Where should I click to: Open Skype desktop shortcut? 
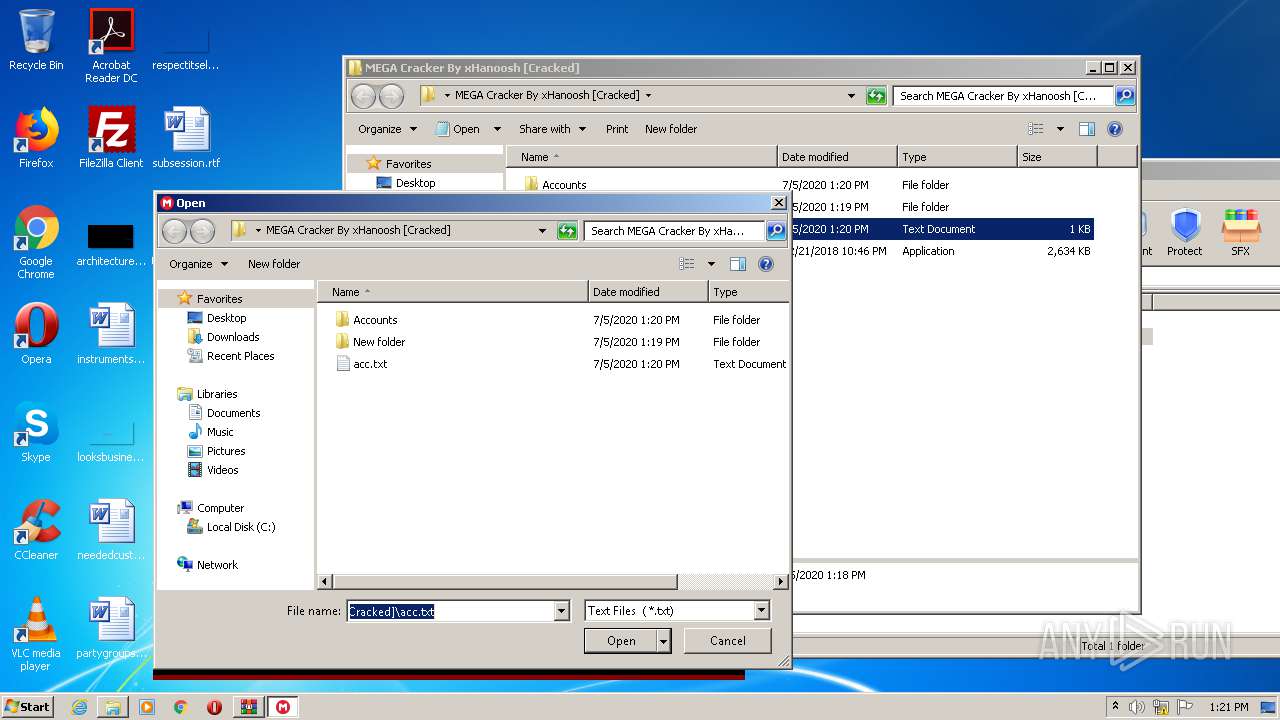click(36, 431)
